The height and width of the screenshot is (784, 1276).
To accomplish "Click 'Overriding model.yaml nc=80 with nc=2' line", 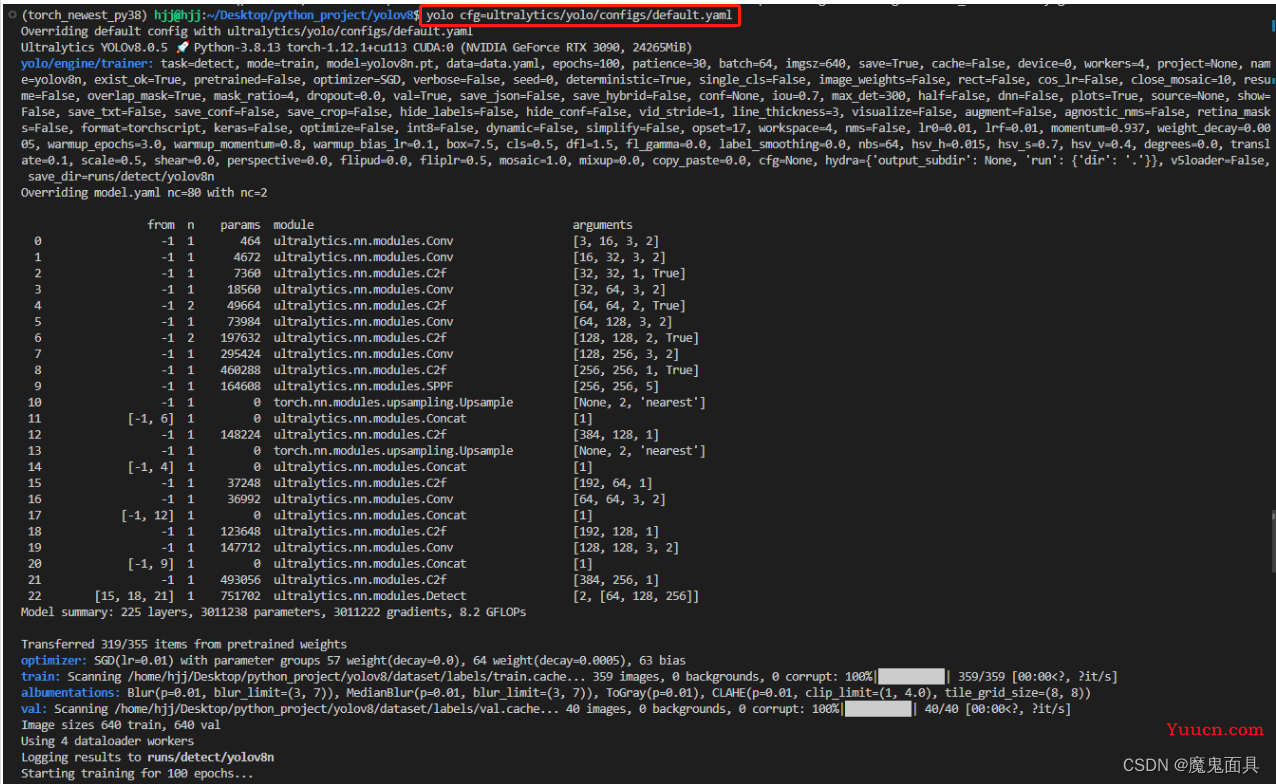I will (144, 192).
